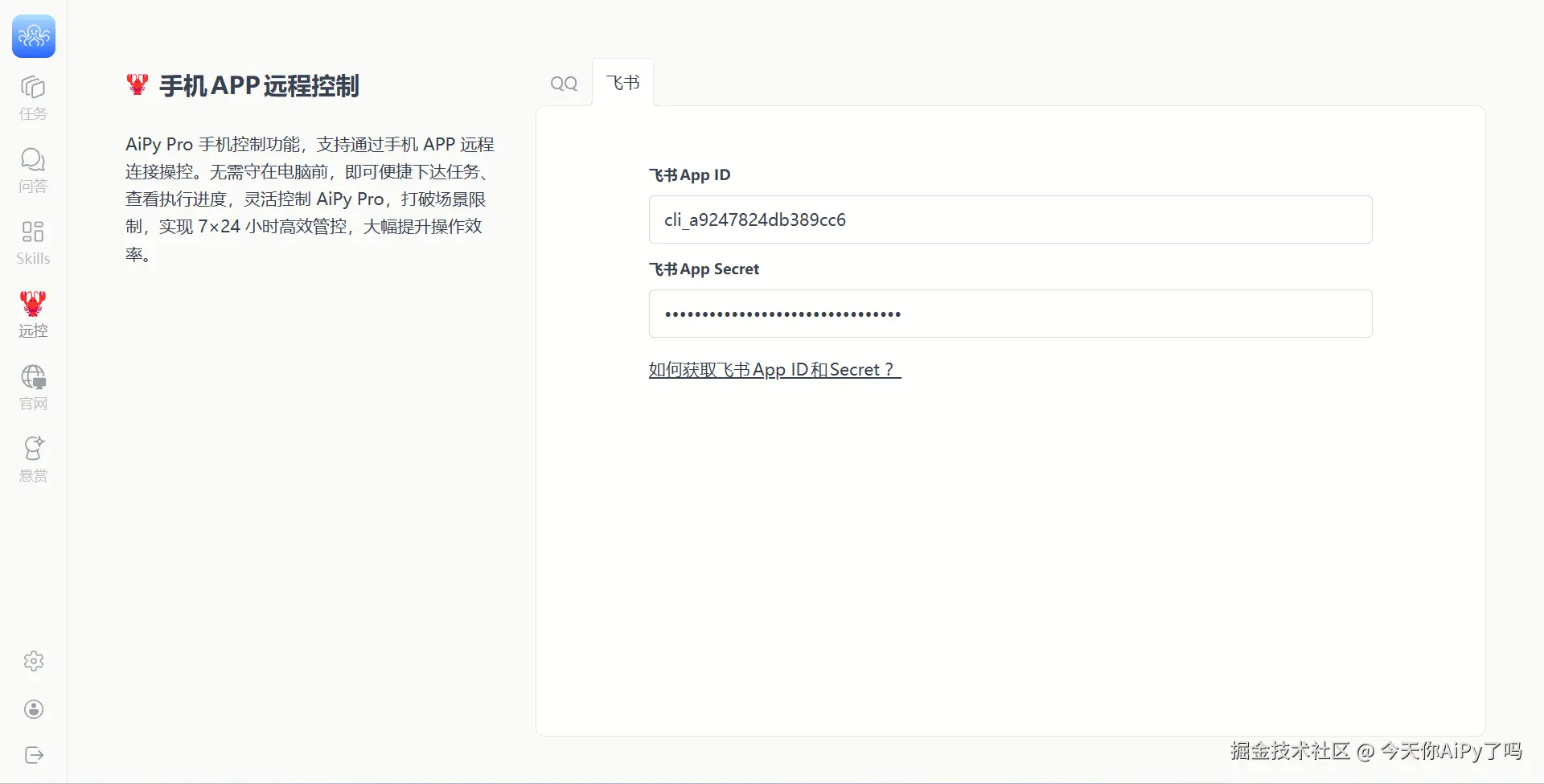
Task: Click the logout icon in sidebar
Action: 34,755
